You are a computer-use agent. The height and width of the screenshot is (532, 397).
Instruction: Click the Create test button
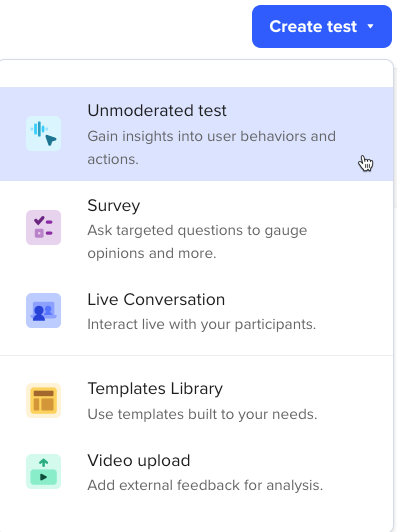tap(322, 26)
